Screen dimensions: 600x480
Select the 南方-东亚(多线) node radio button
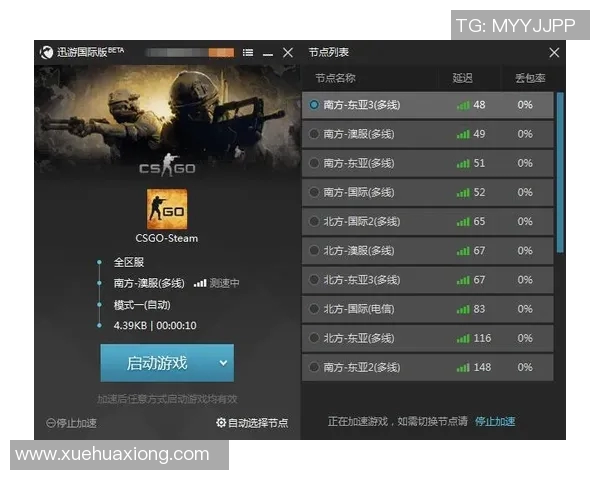314,163
